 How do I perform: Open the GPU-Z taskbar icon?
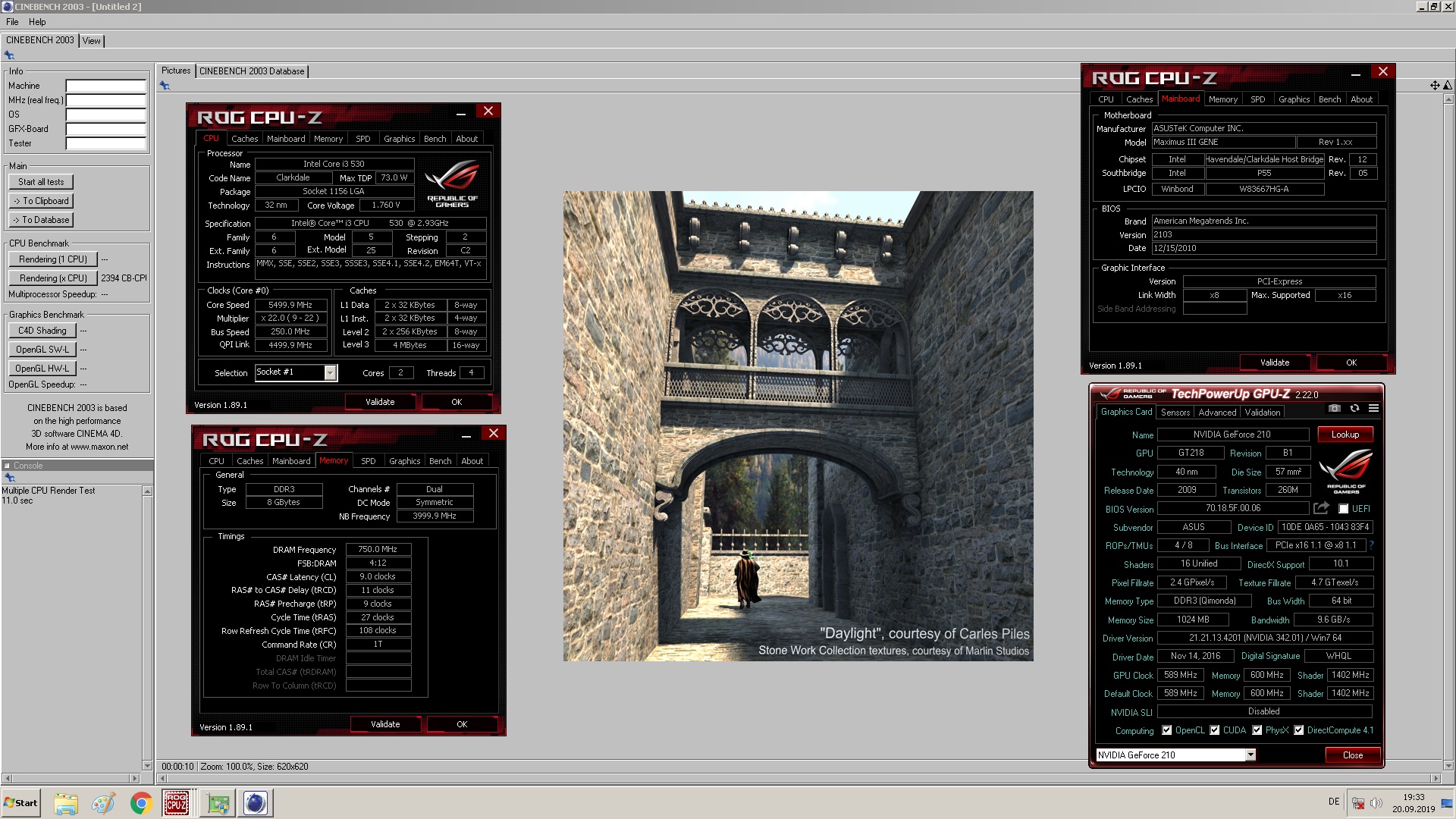218,803
